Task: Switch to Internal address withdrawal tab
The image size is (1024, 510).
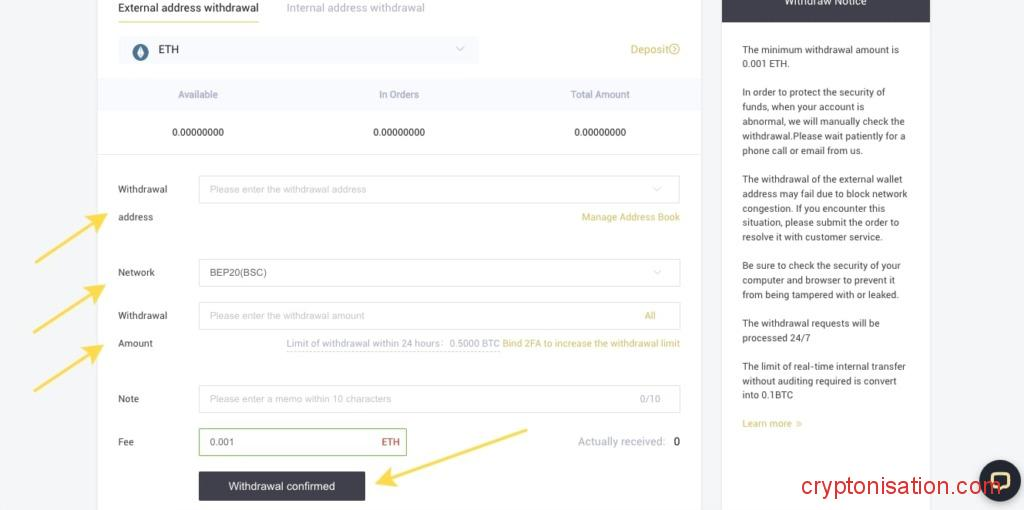Action: (355, 8)
